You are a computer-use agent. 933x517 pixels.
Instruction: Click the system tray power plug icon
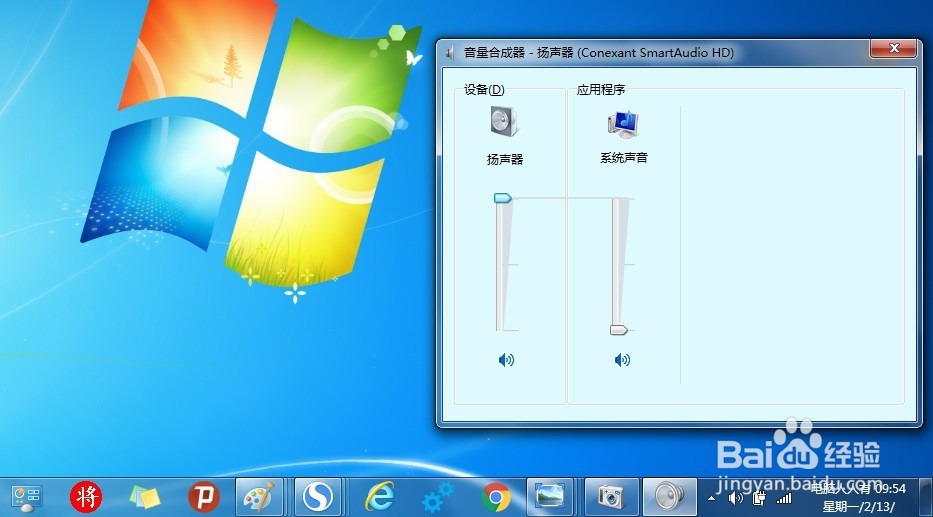point(759,499)
